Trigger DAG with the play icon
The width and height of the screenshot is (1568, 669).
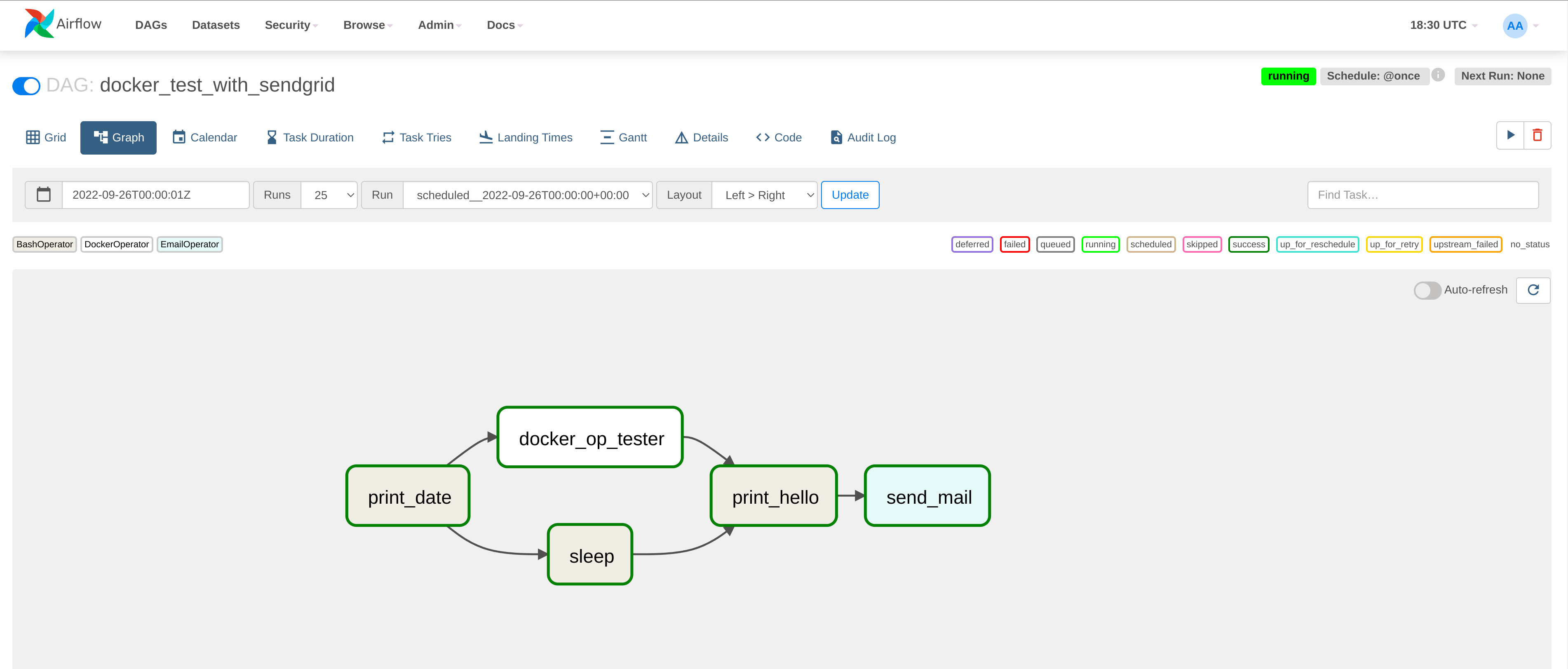click(1510, 135)
